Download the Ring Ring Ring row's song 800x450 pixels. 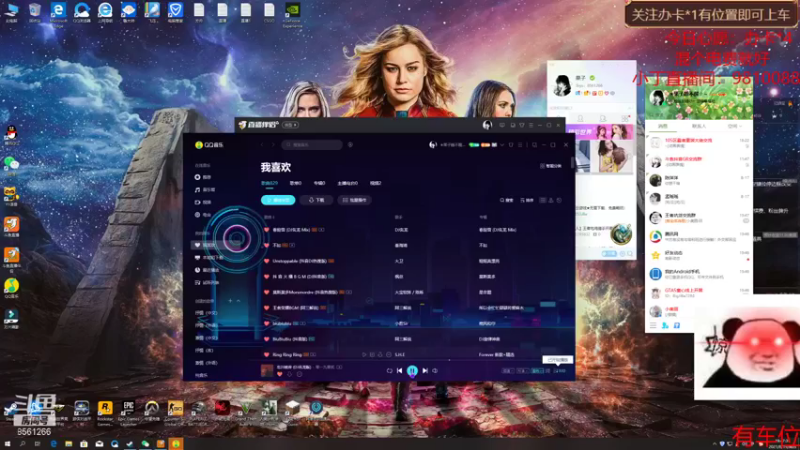coord(380,355)
